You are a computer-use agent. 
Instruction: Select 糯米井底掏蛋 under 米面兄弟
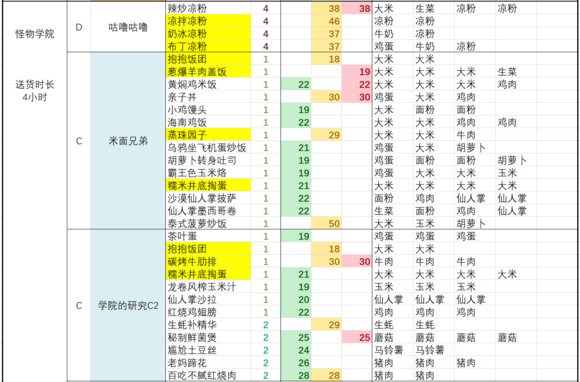209,186
